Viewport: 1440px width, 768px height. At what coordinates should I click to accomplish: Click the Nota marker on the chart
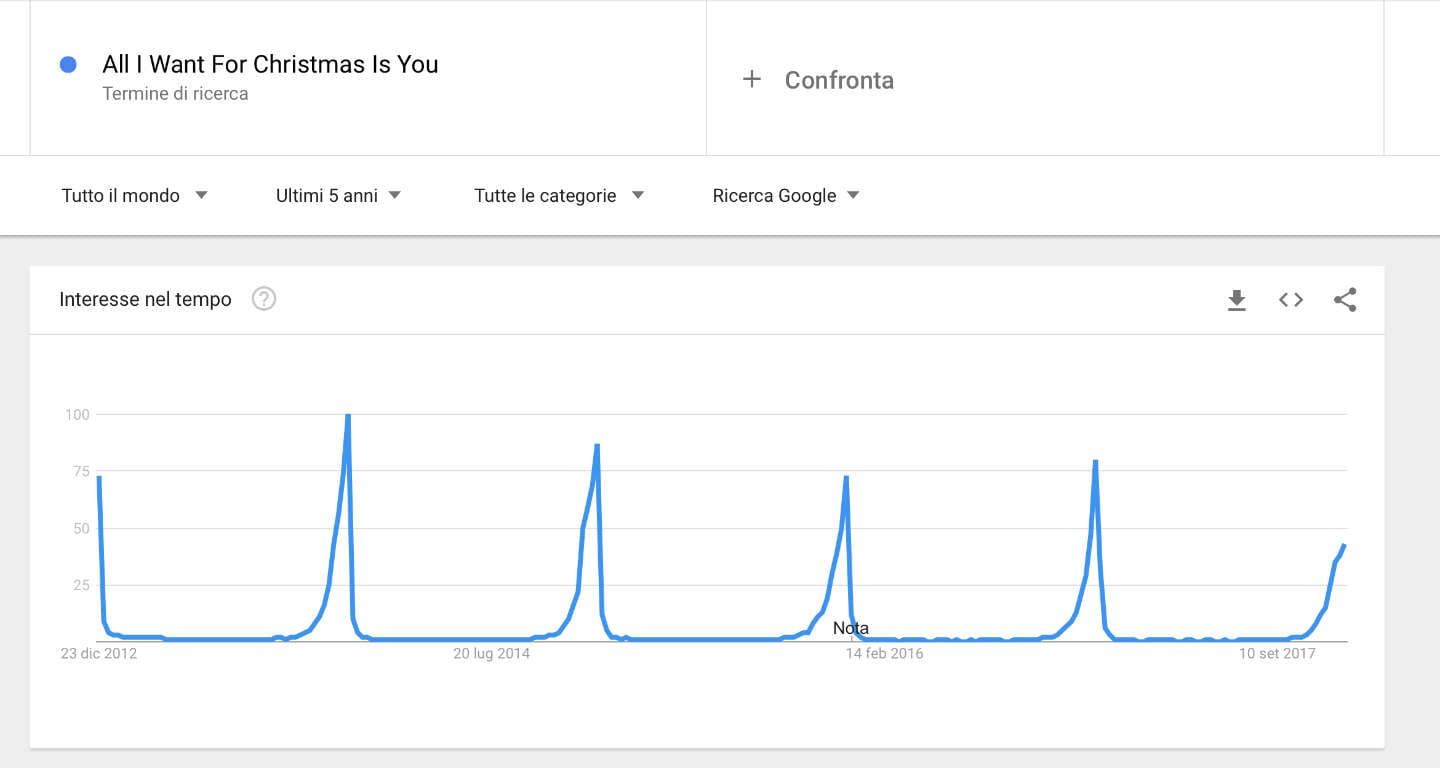[851, 628]
